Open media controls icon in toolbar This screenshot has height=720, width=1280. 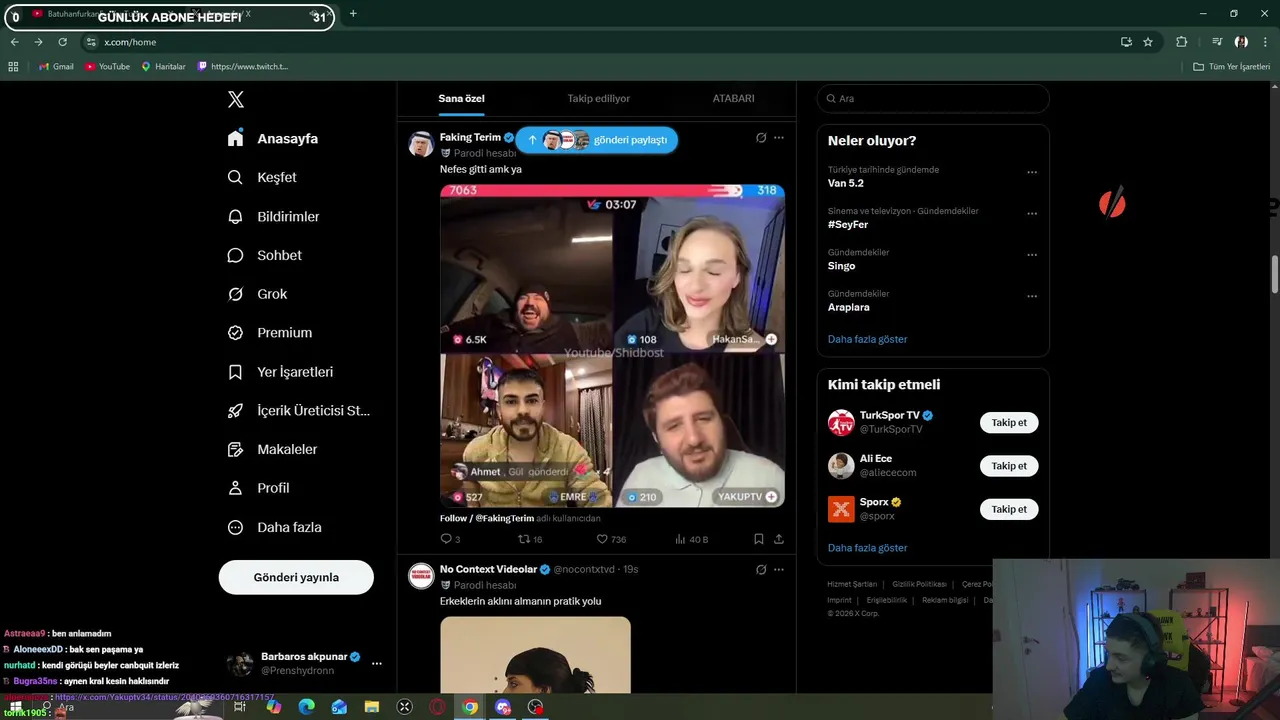tap(1217, 42)
